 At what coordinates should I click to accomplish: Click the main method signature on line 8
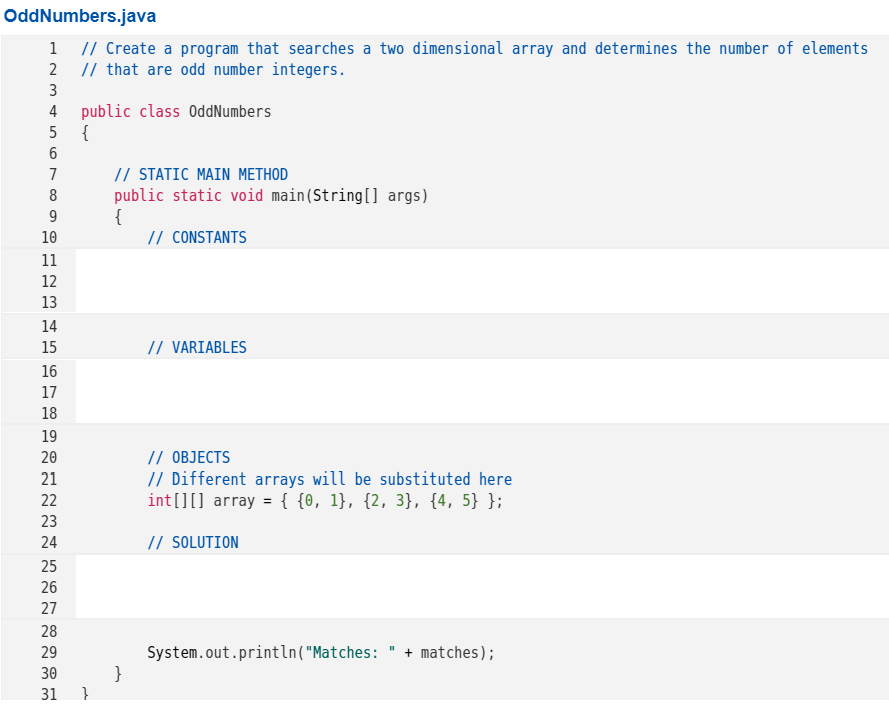(270, 195)
